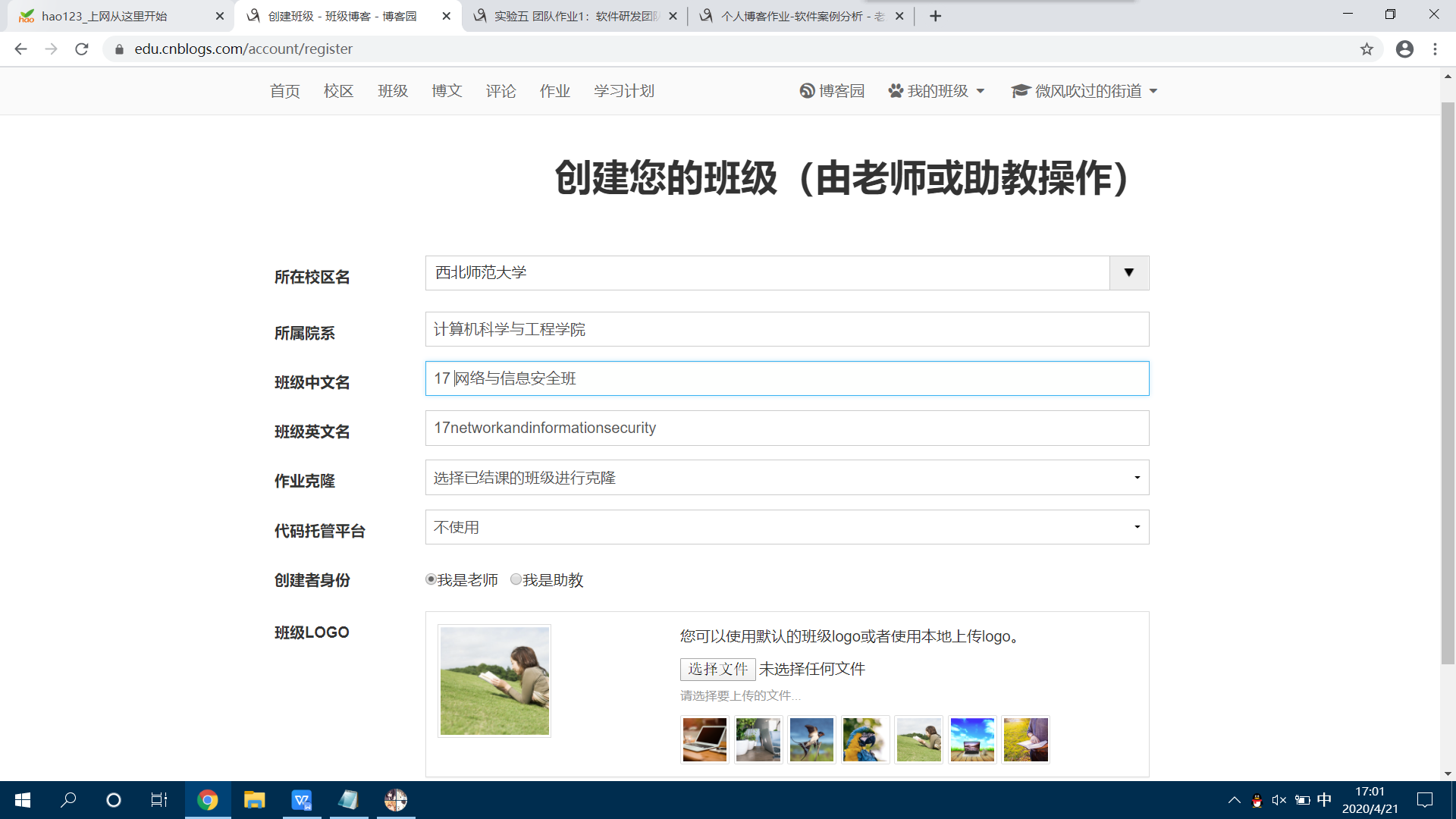
Task: Choose the parrot logo thumbnail
Action: [x=864, y=739]
